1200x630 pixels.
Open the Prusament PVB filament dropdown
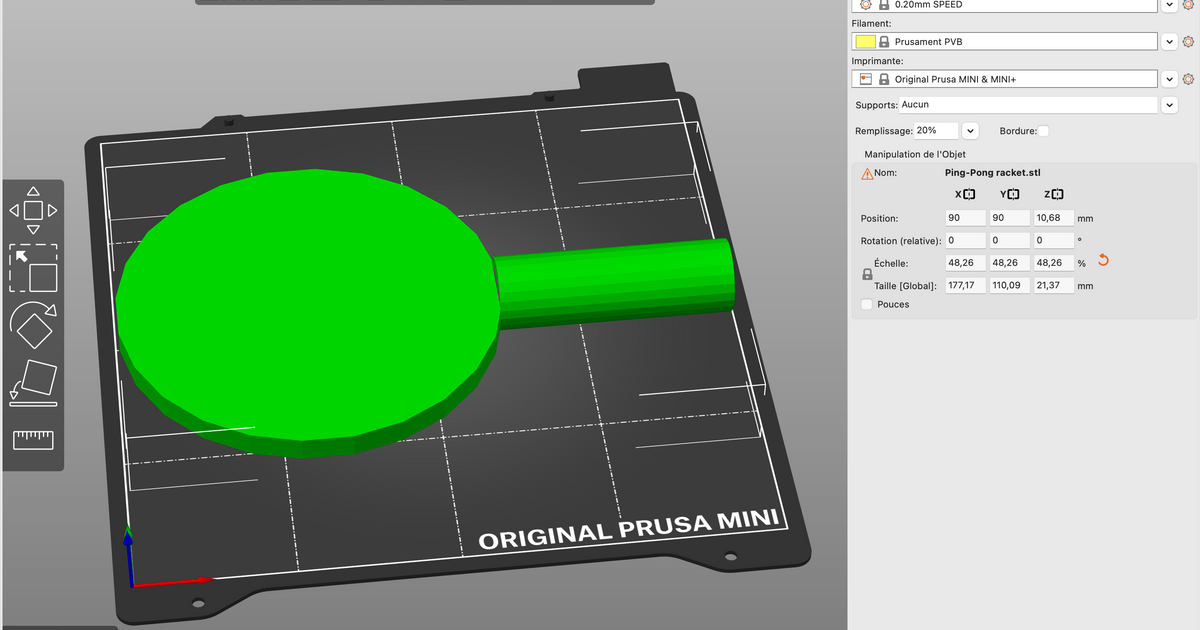click(x=1169, y=41)
